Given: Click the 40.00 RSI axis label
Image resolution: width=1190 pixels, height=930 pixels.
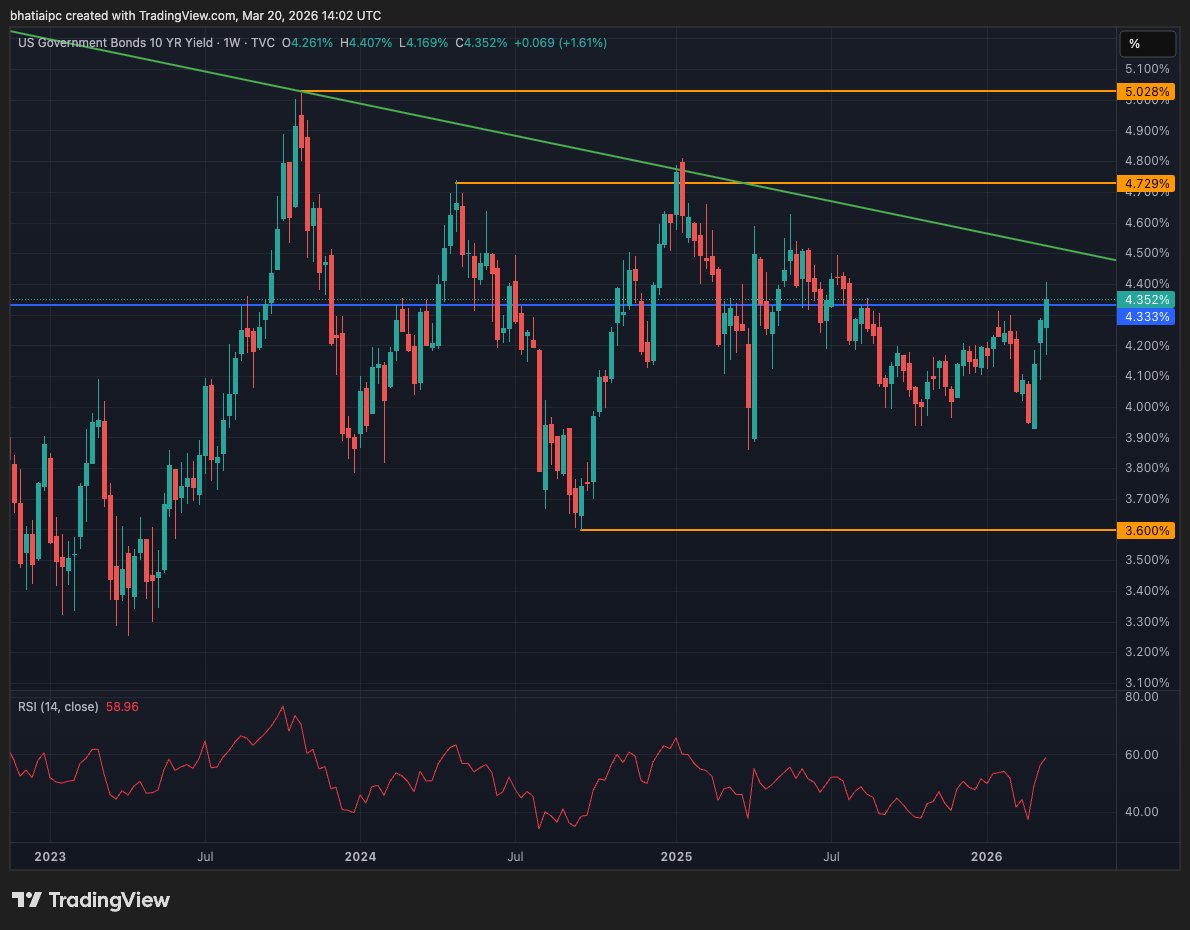Looking at the screenshot, I should (1141, 812).
